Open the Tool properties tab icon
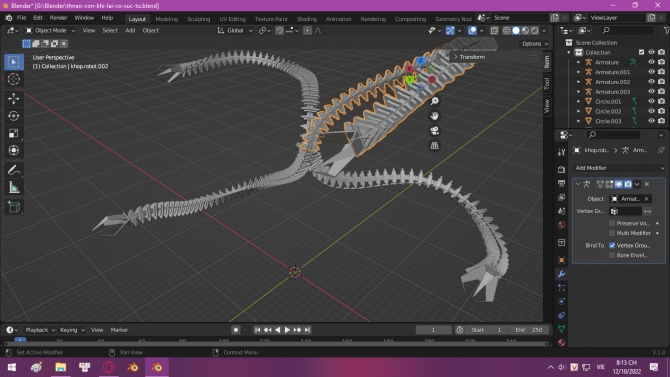The width and height of the screenshot is (670, 377). point(561,152)
